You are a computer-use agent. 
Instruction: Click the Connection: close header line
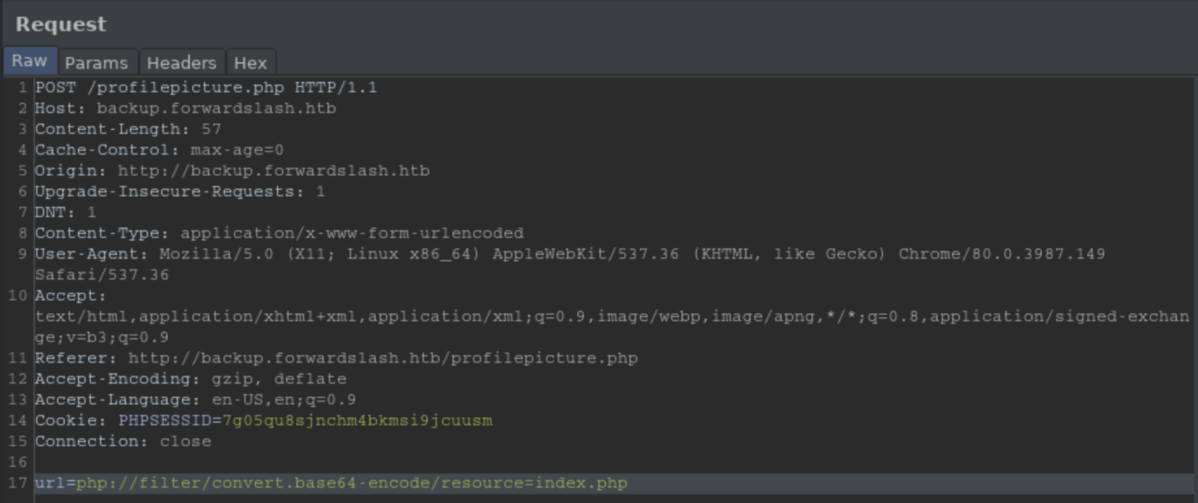click(123, 441)
